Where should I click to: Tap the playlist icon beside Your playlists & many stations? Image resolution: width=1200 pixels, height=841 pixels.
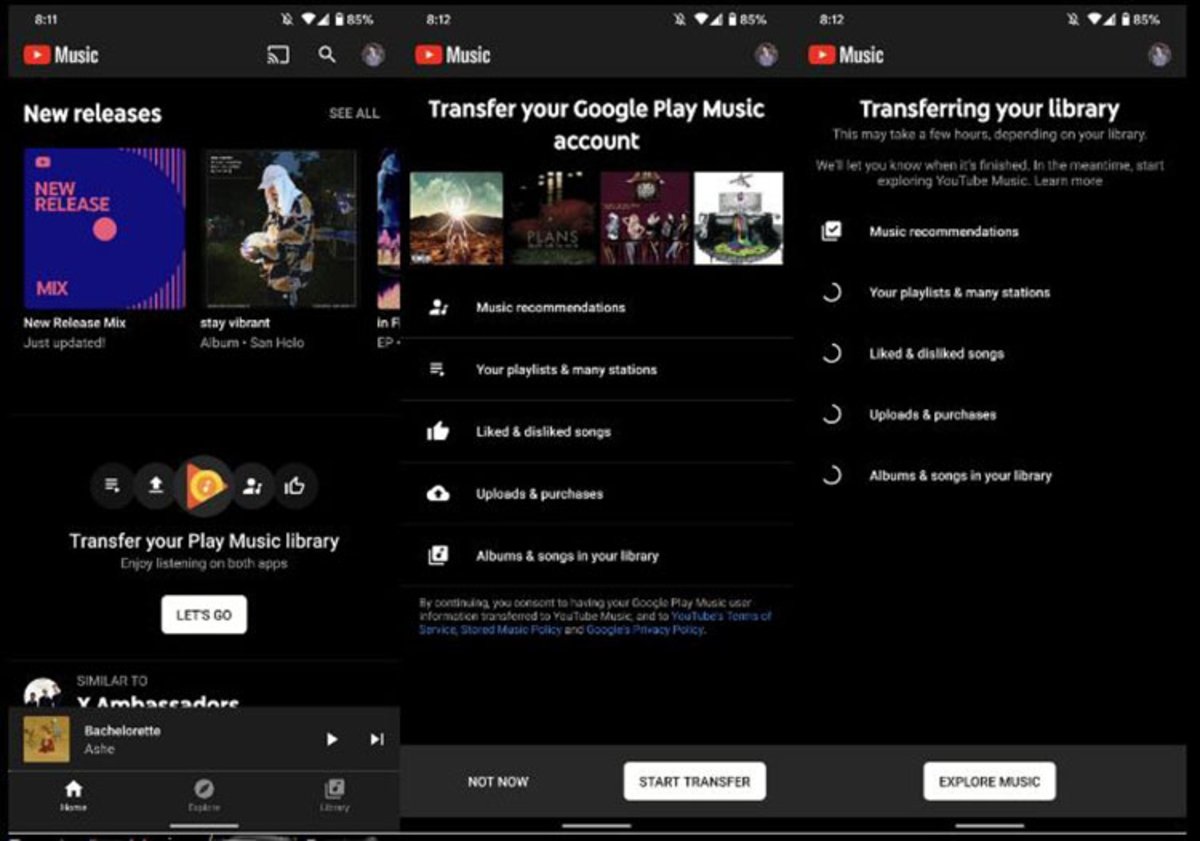click(x=438, y=370)
